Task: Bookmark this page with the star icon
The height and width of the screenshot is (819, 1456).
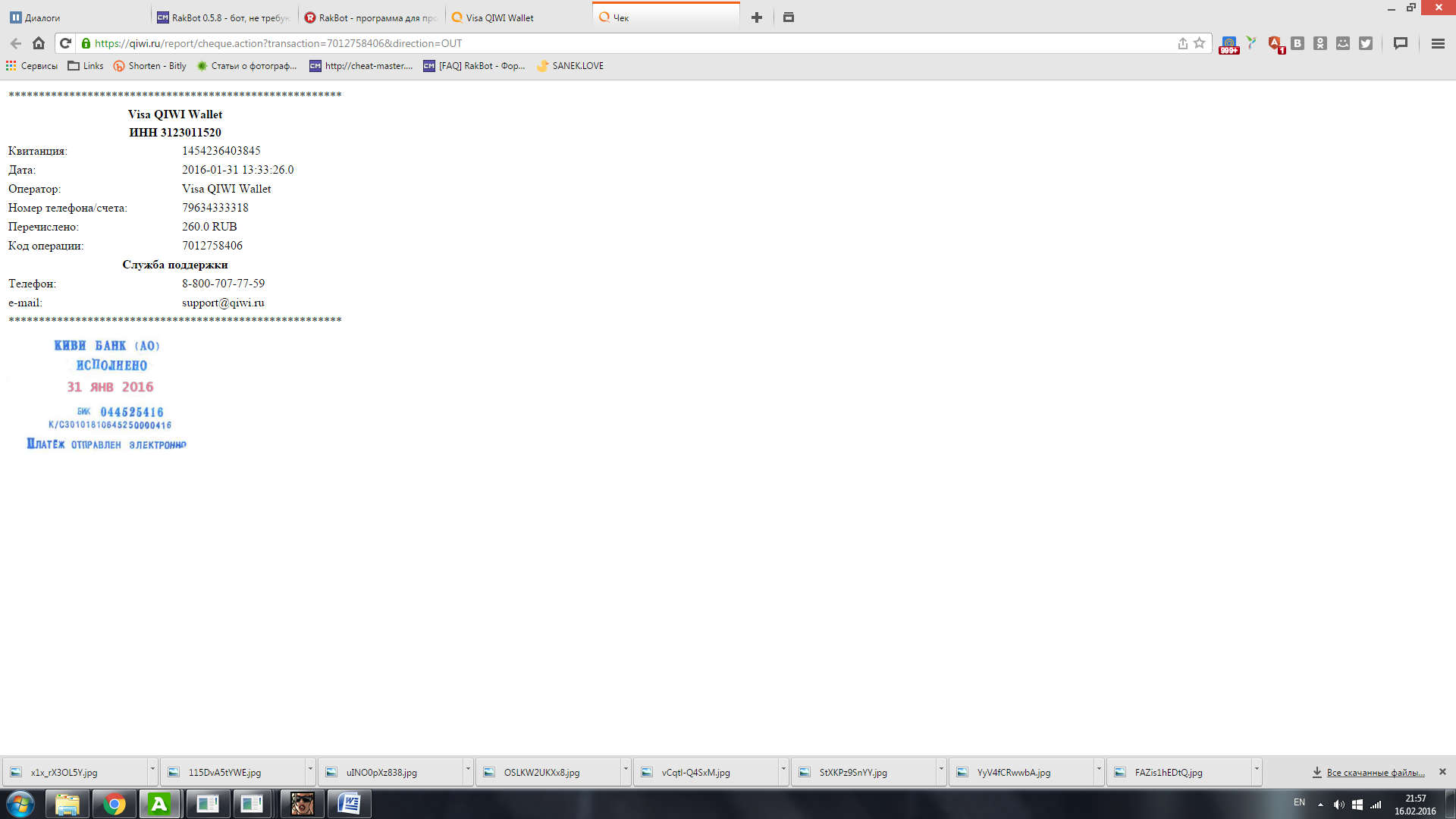Action: pyautogui.click(x=1199, y=43)
